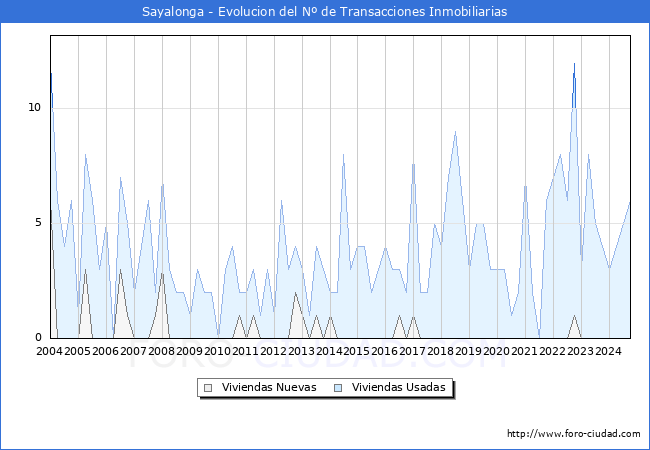
Task: Select the Viviendas Usadas legend label
Action: coord(398,387)
